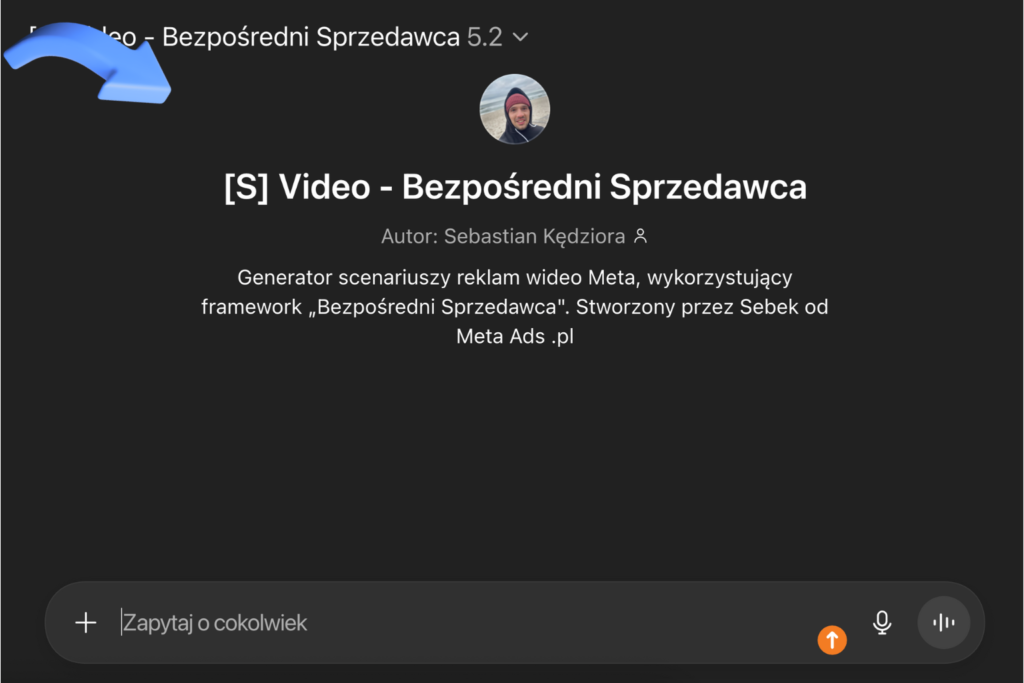Open voice mode with the waveform icon
Image resolution: width=1024 pixels, height=683 pixels.
point(944,623)
